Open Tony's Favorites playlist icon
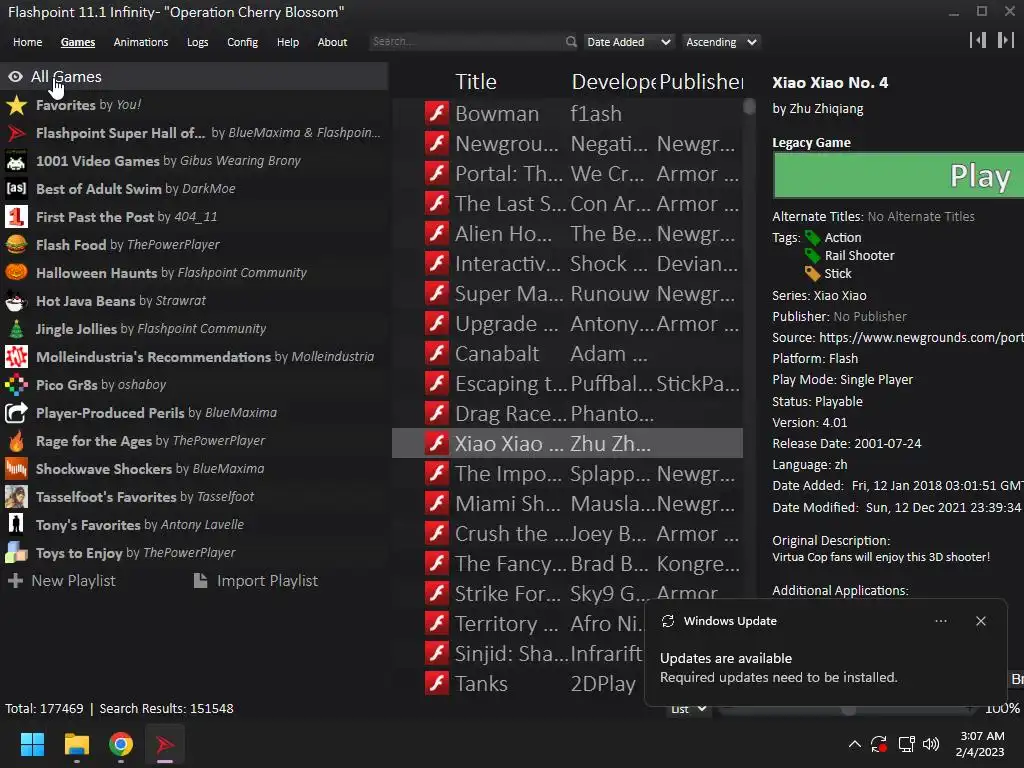 (16, 525)
